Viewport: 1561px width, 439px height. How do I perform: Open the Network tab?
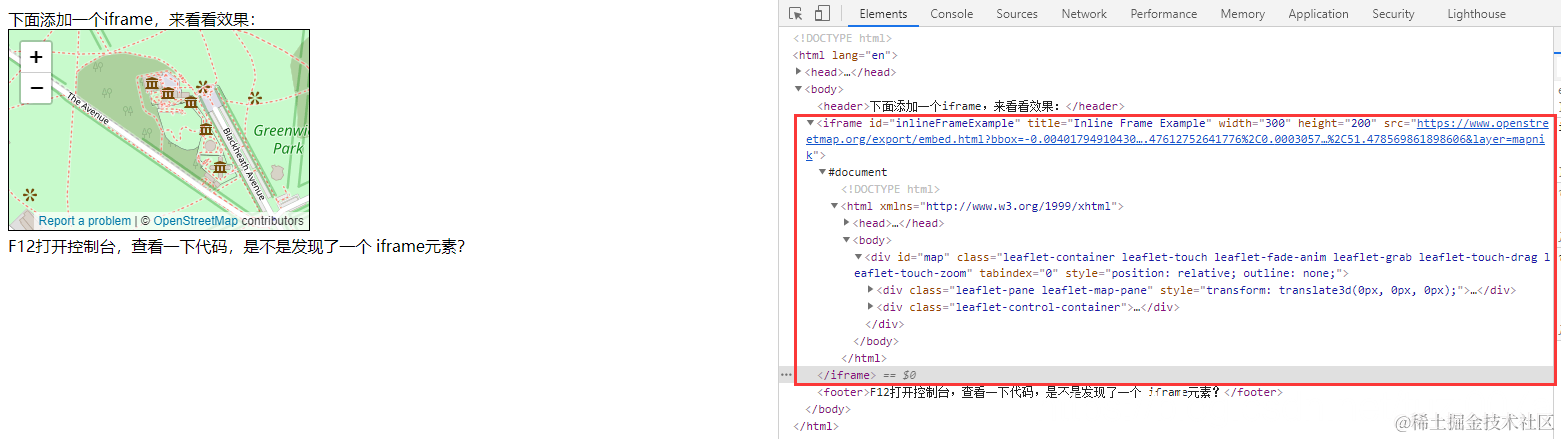(1084, 13)
